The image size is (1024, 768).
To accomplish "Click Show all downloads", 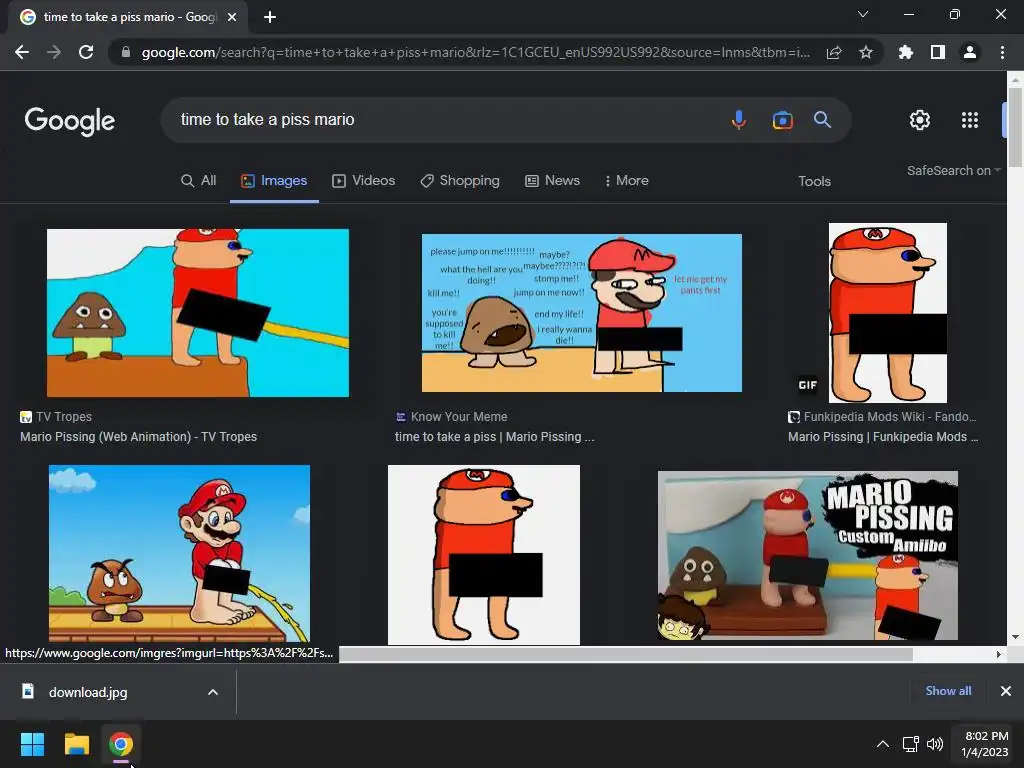I will [x=948, y=691].
